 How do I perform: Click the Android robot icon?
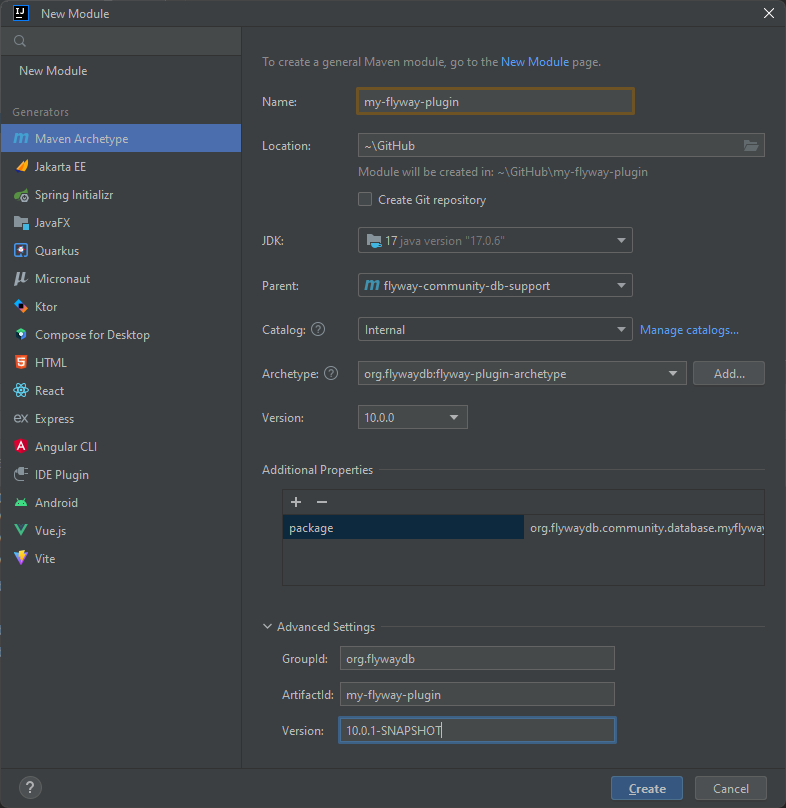tap(21, 502)
